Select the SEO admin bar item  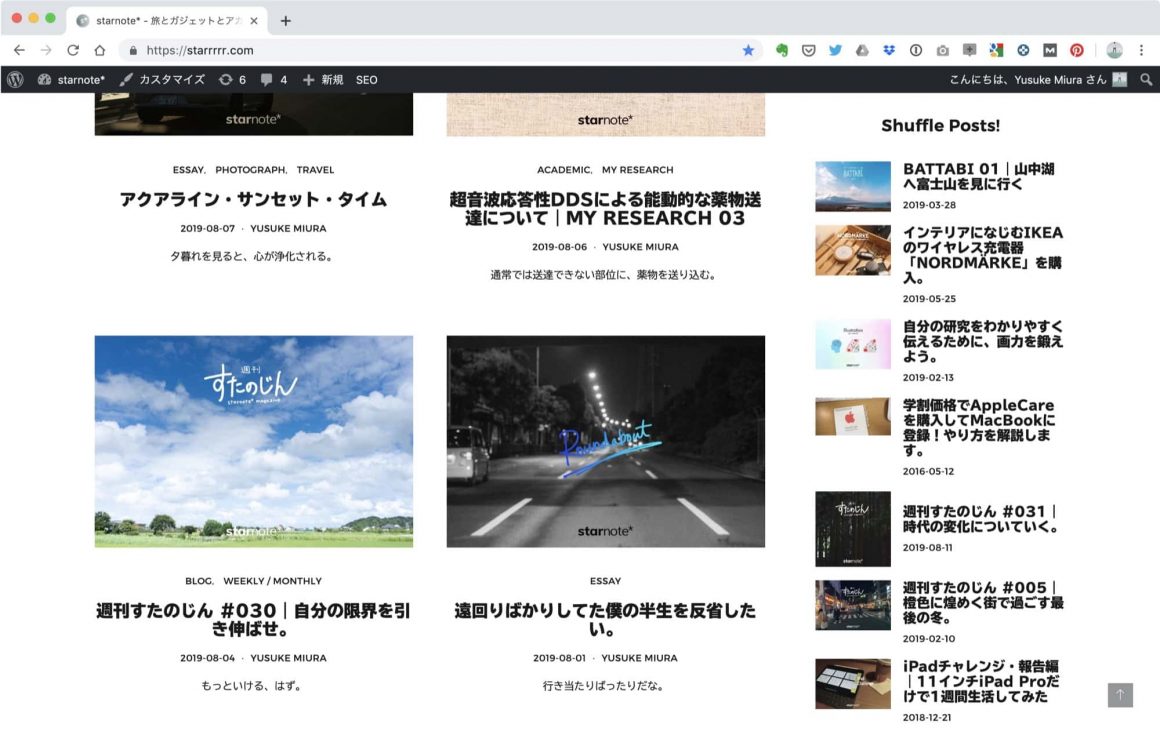pos(367,80)
